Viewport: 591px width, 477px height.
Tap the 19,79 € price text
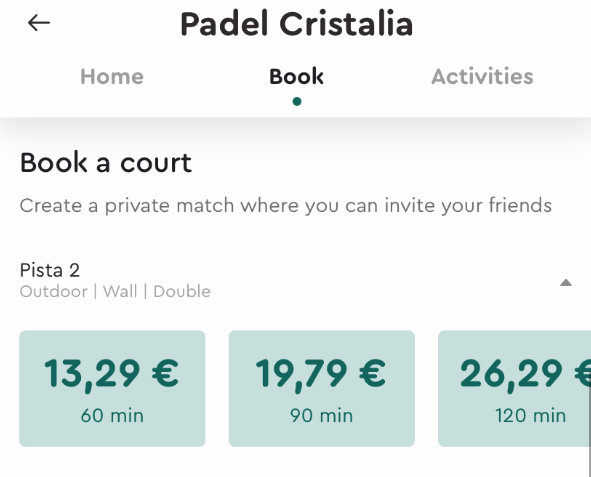click(321, 374)
